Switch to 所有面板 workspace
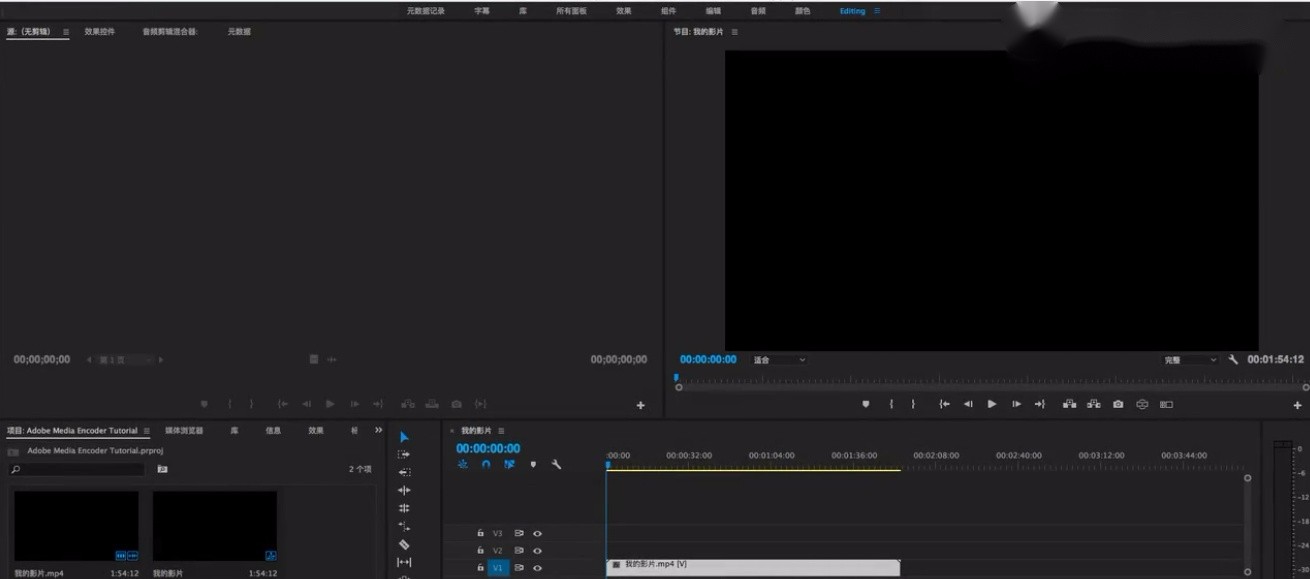 pyautogui.click(x=572, y=11)
